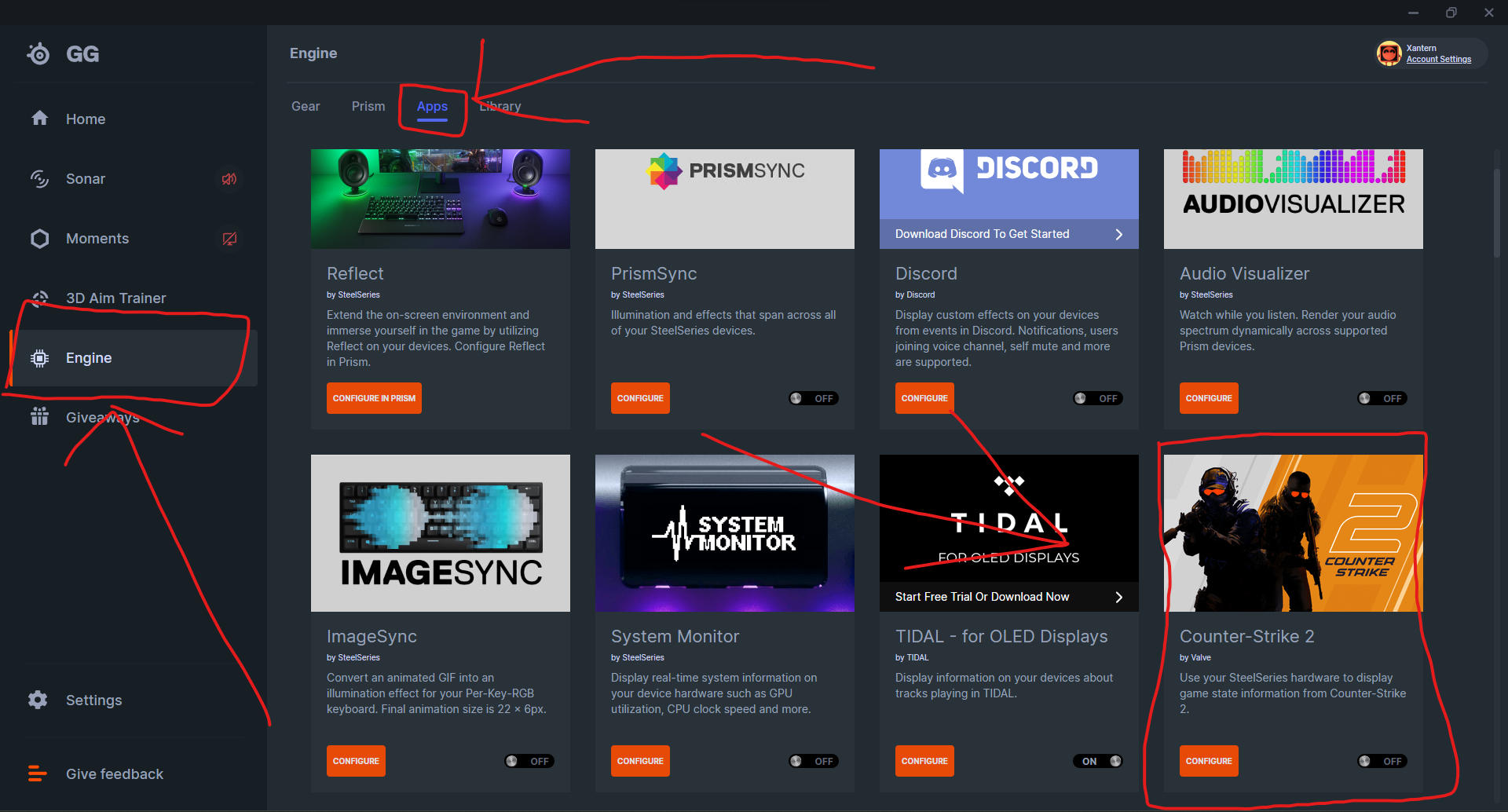Click the Moments hexagon icon
Viewport: 1508px width, 812px height.
(39, 238)
